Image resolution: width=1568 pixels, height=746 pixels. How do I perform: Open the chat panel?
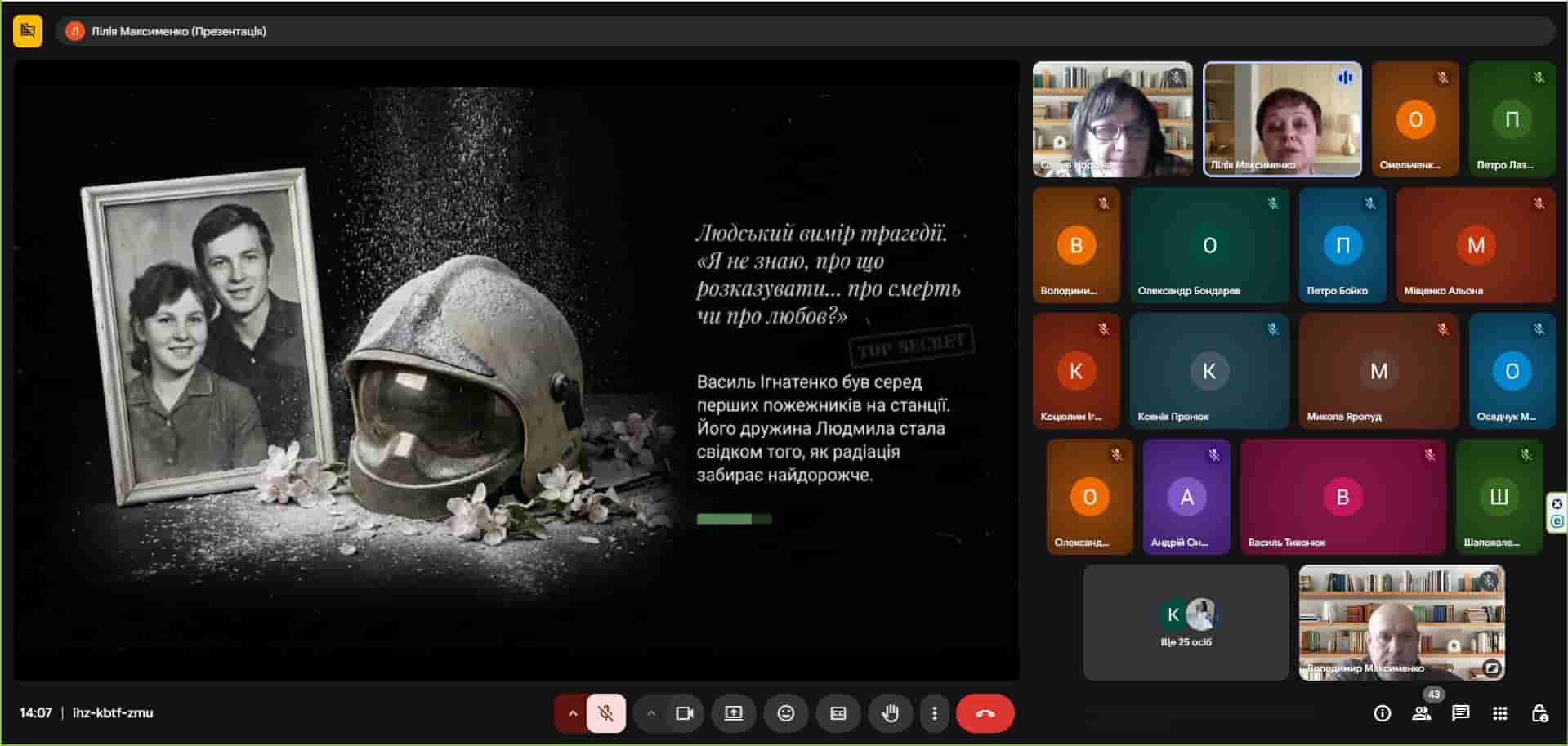(x=1460, y=713)
